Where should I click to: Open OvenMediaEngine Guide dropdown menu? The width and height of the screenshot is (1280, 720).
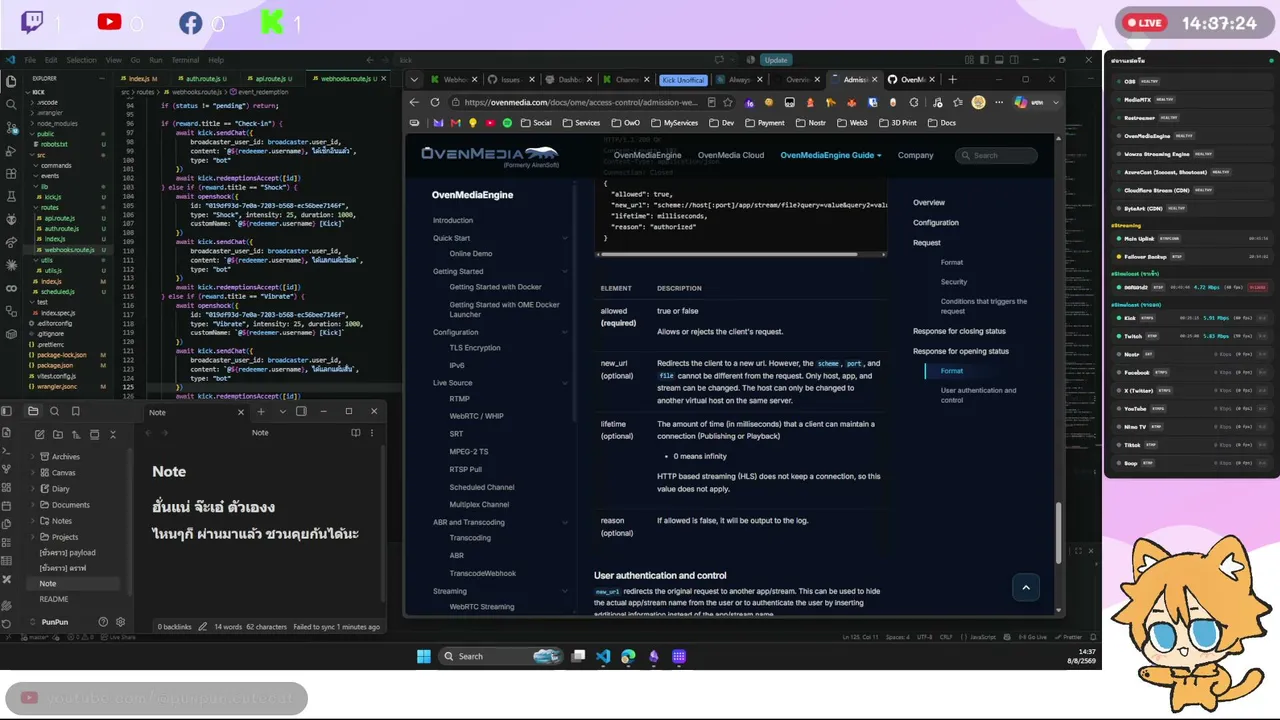click(831, 155)
